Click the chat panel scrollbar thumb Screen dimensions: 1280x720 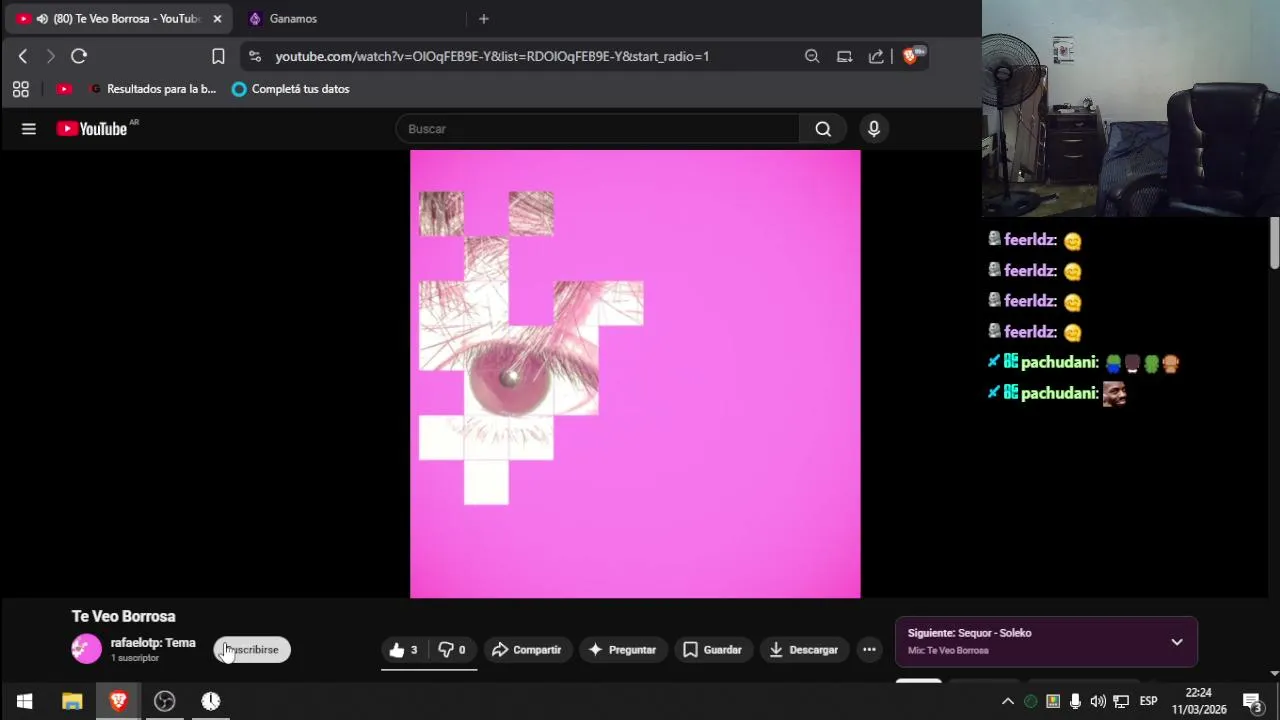[x=1275, y=242]
